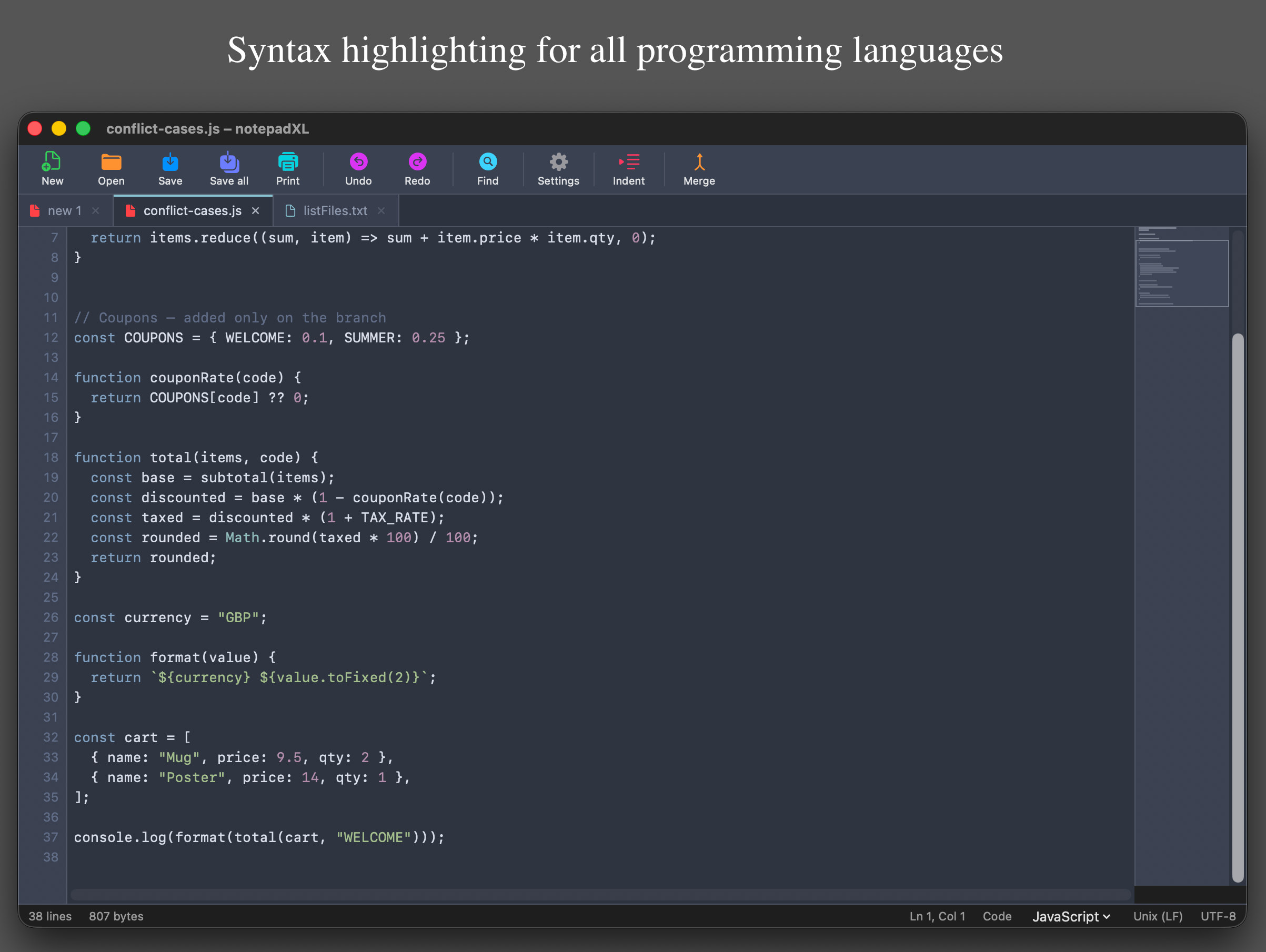
Task: Click 'TAX_RATE' on line 21
Action: point(394,518)
